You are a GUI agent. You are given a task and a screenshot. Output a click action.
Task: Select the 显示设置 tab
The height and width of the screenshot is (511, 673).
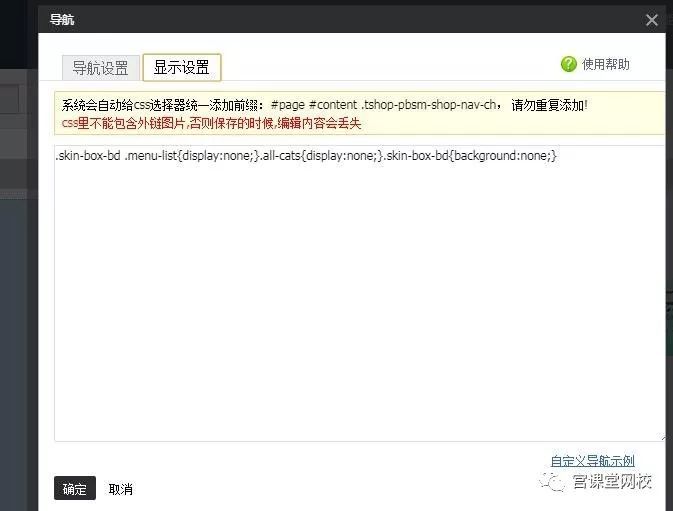182,67
